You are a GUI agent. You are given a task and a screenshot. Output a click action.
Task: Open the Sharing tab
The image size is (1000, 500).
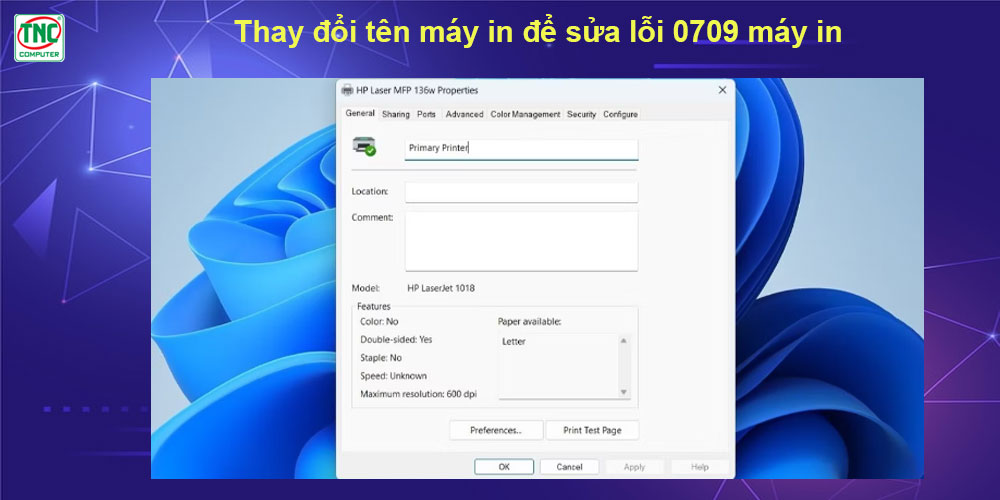tap(395, 114)
